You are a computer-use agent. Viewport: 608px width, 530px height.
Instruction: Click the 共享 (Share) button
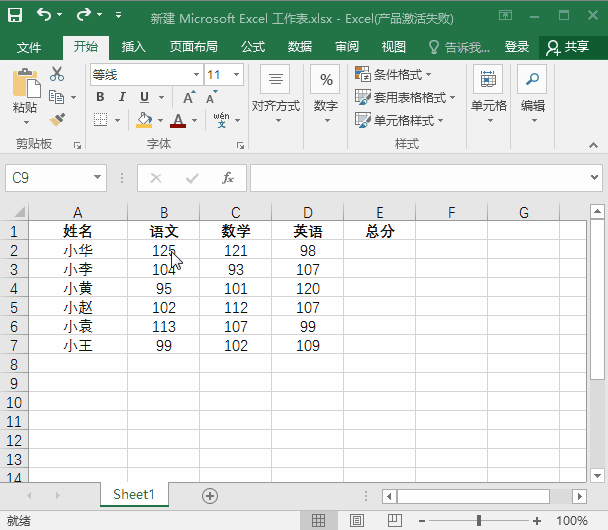tap(567, 47)
